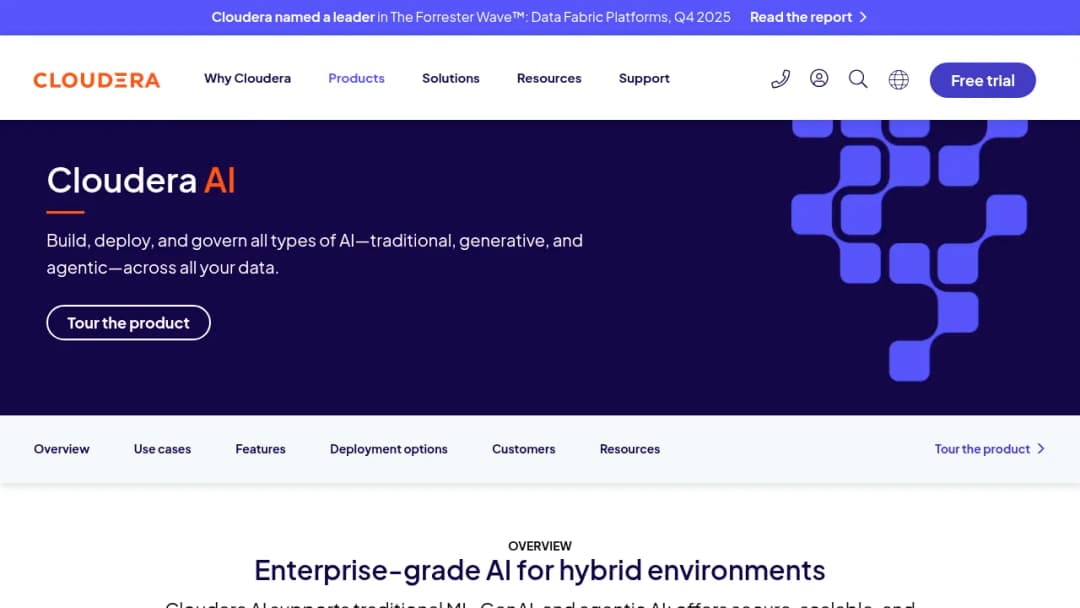
Task: Click the search magnifier icon
Action: pos(858,79)
